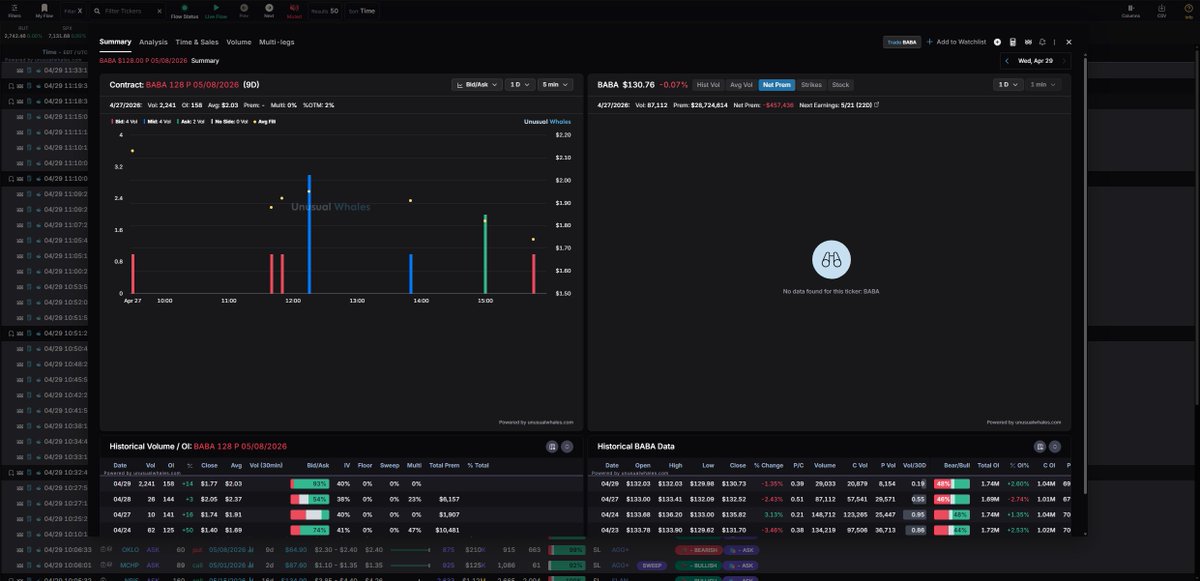Select the Avg Vol chart option
The height and width of the screenshot is (581, 1200).
(x=741, y=85)
